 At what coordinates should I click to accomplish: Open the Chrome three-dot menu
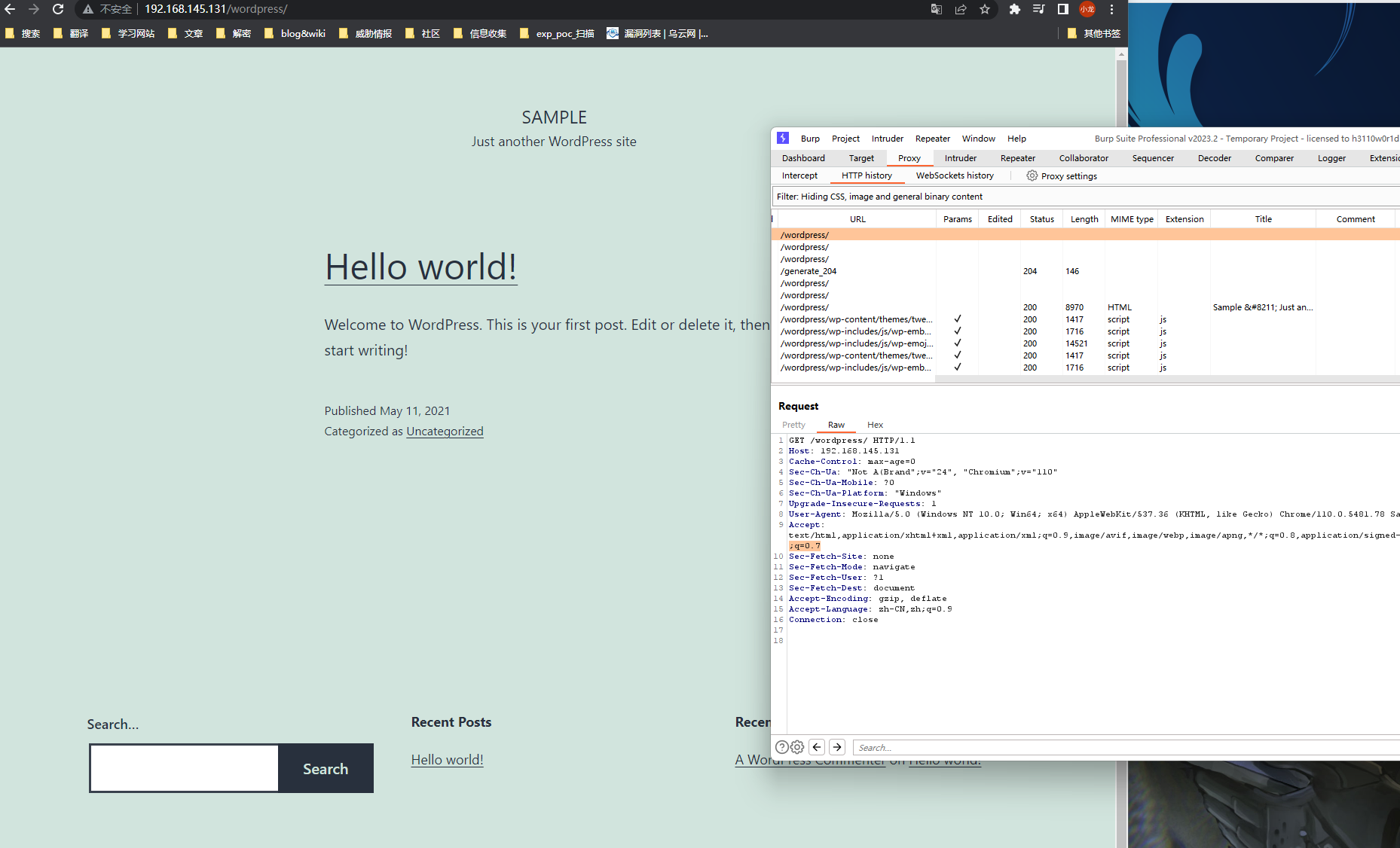(x=1111, y=9)
